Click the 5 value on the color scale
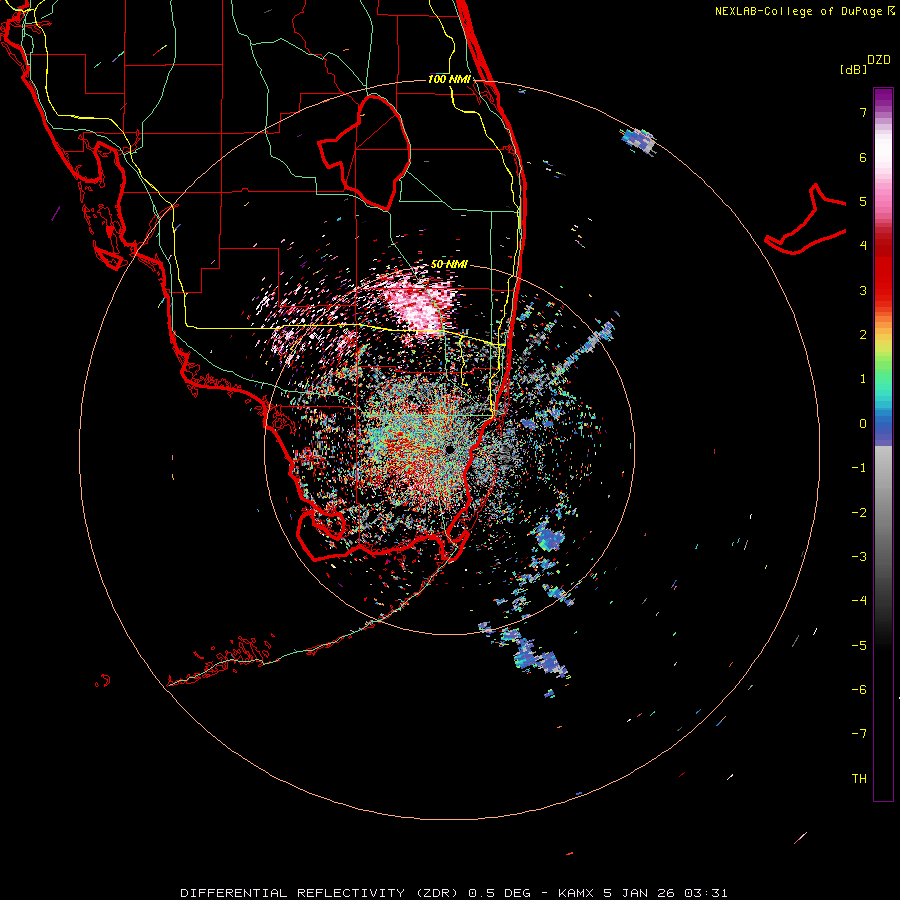This screenshot has height=900, width=900. [x=863, y=201]
